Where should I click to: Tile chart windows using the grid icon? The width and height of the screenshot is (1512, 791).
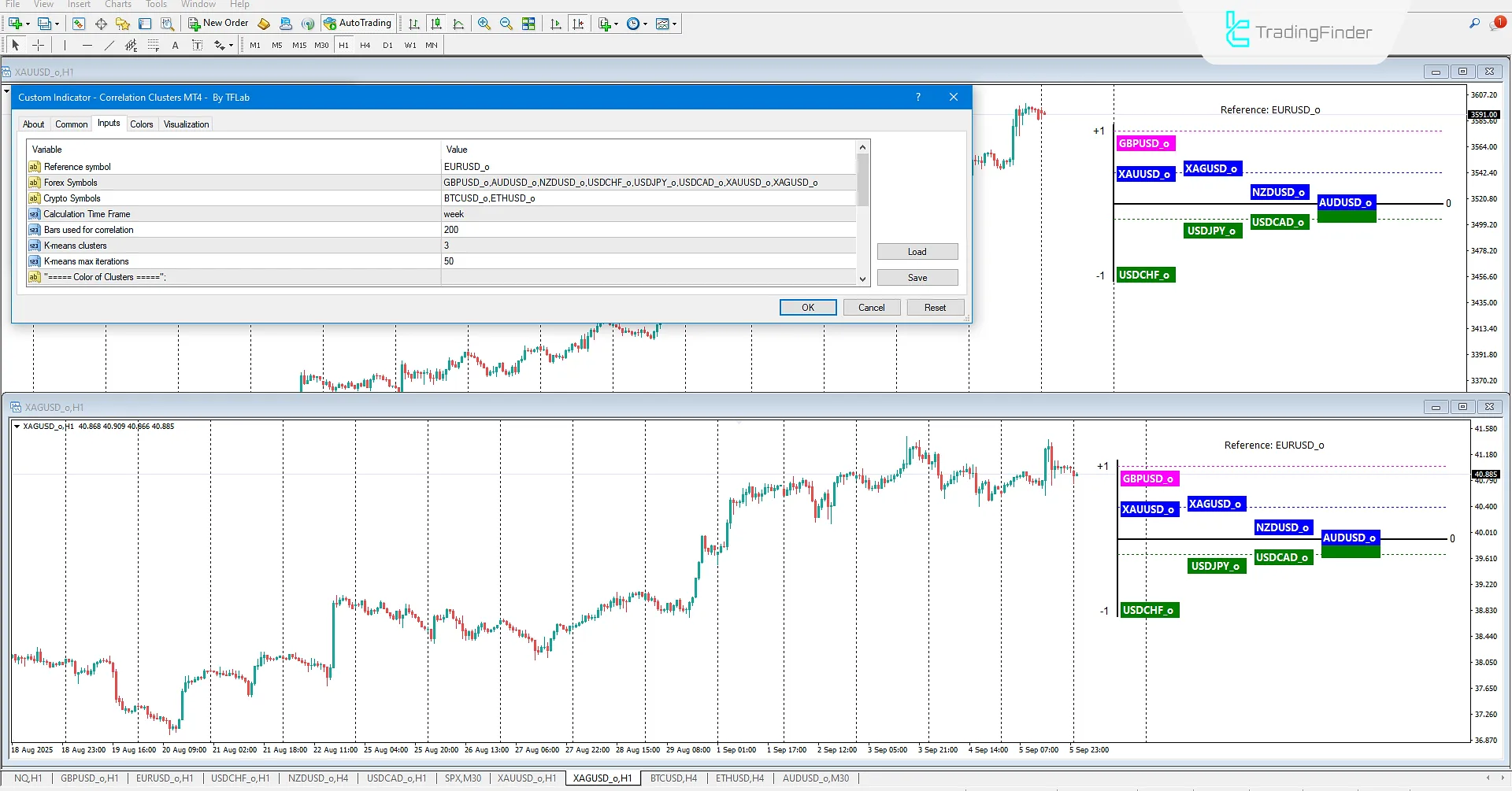pos(528,24)
